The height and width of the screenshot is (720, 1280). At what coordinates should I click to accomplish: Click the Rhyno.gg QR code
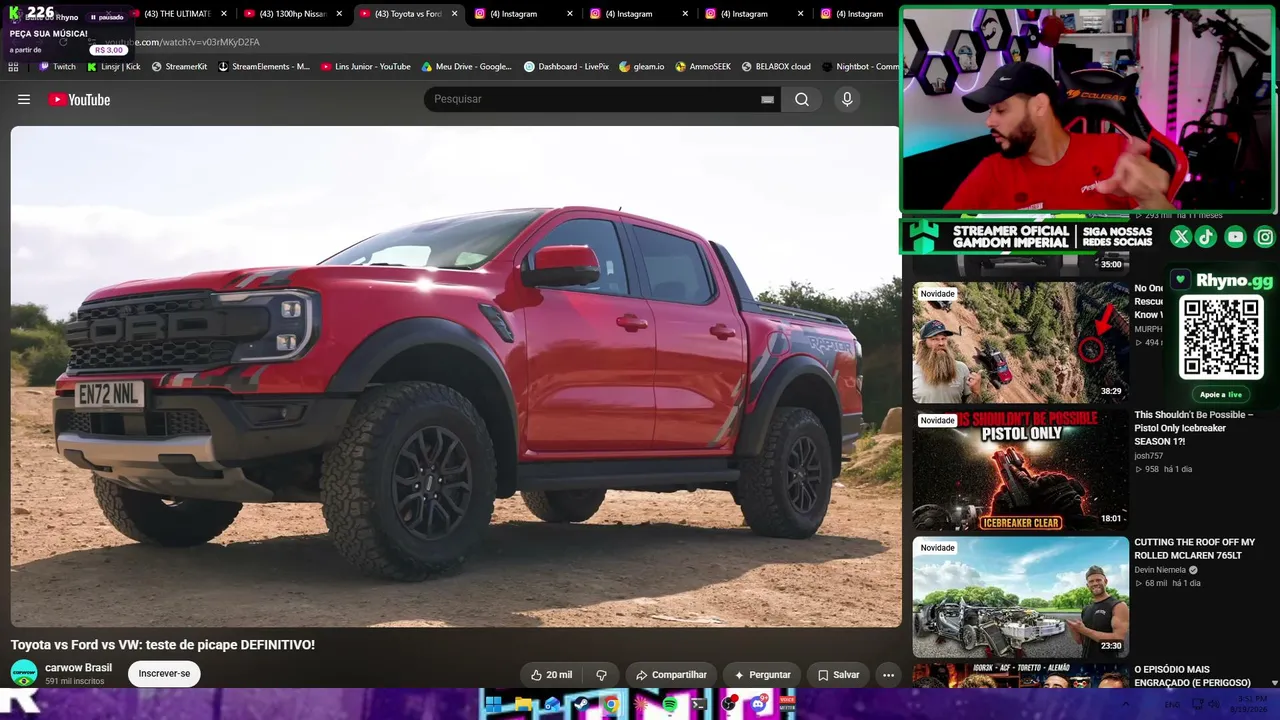tap(1221, 337)
